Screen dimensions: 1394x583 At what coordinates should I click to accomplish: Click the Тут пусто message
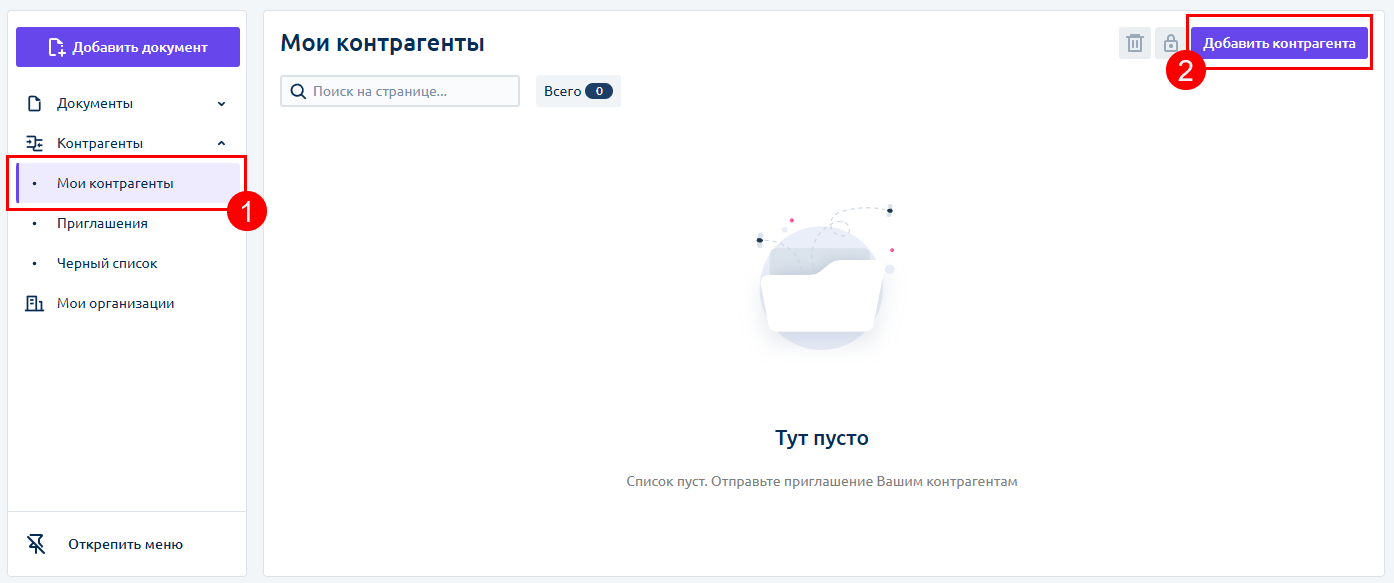tap(822, 438)
